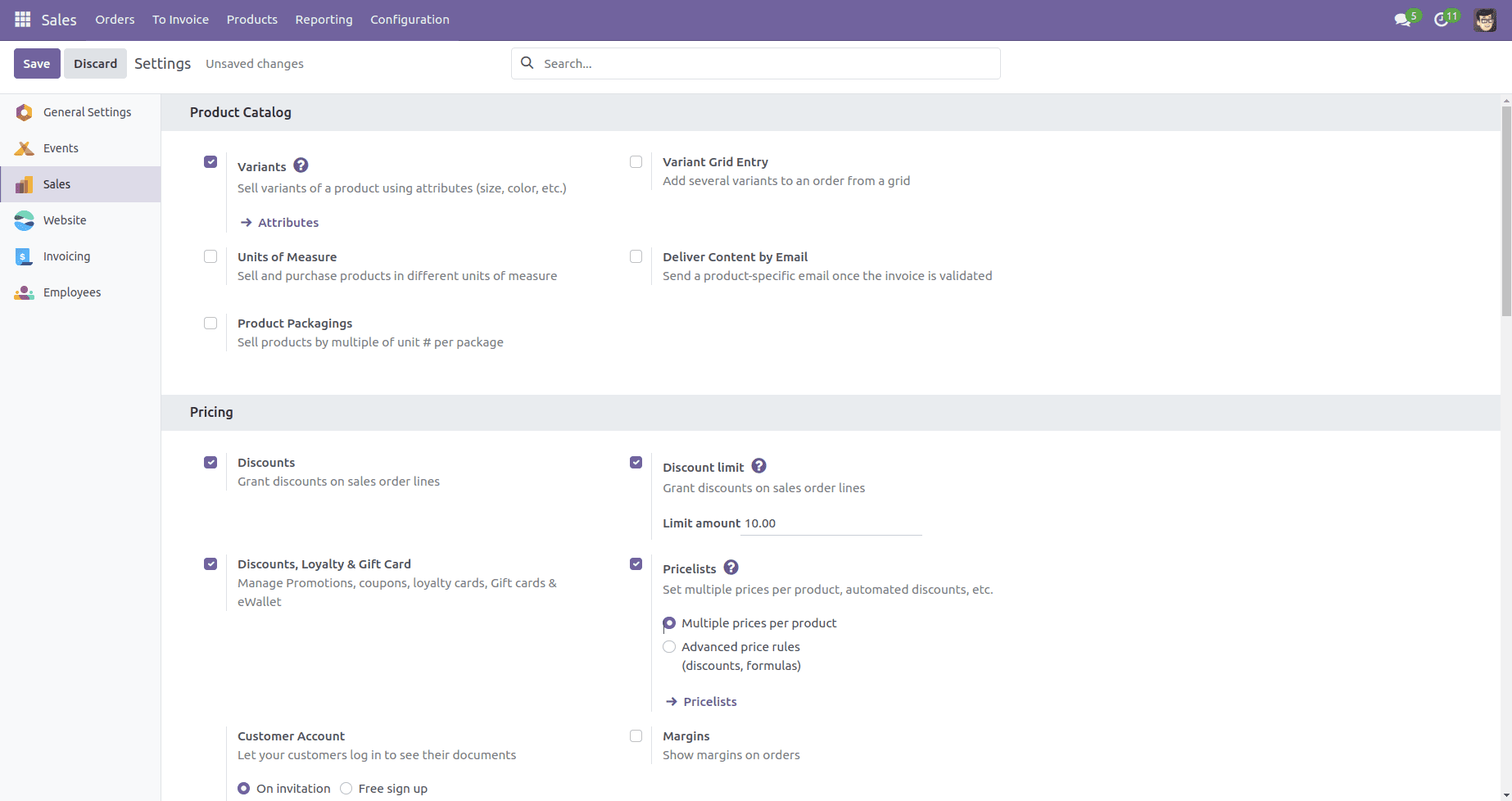
Task: Enable Product Packagings checkbox
Action: (x=211, y=324)
